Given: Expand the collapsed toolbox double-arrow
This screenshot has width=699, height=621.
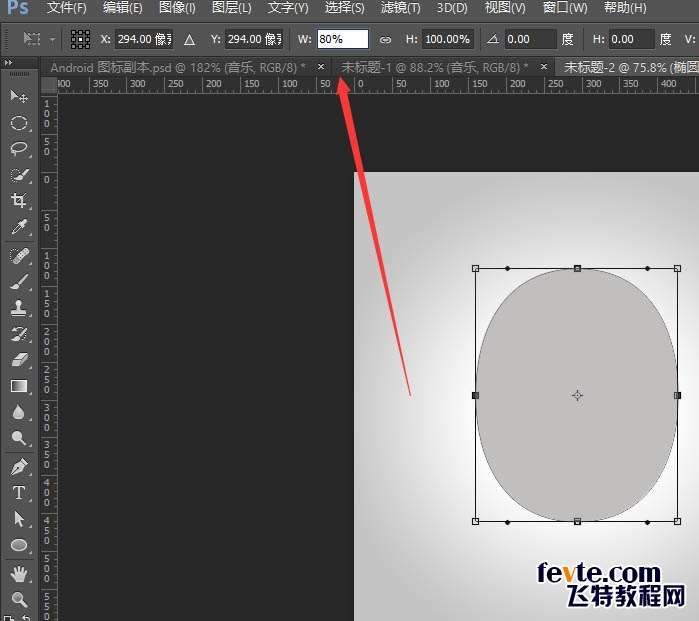Looking at the screenshot, I should [x=10, y=62].
